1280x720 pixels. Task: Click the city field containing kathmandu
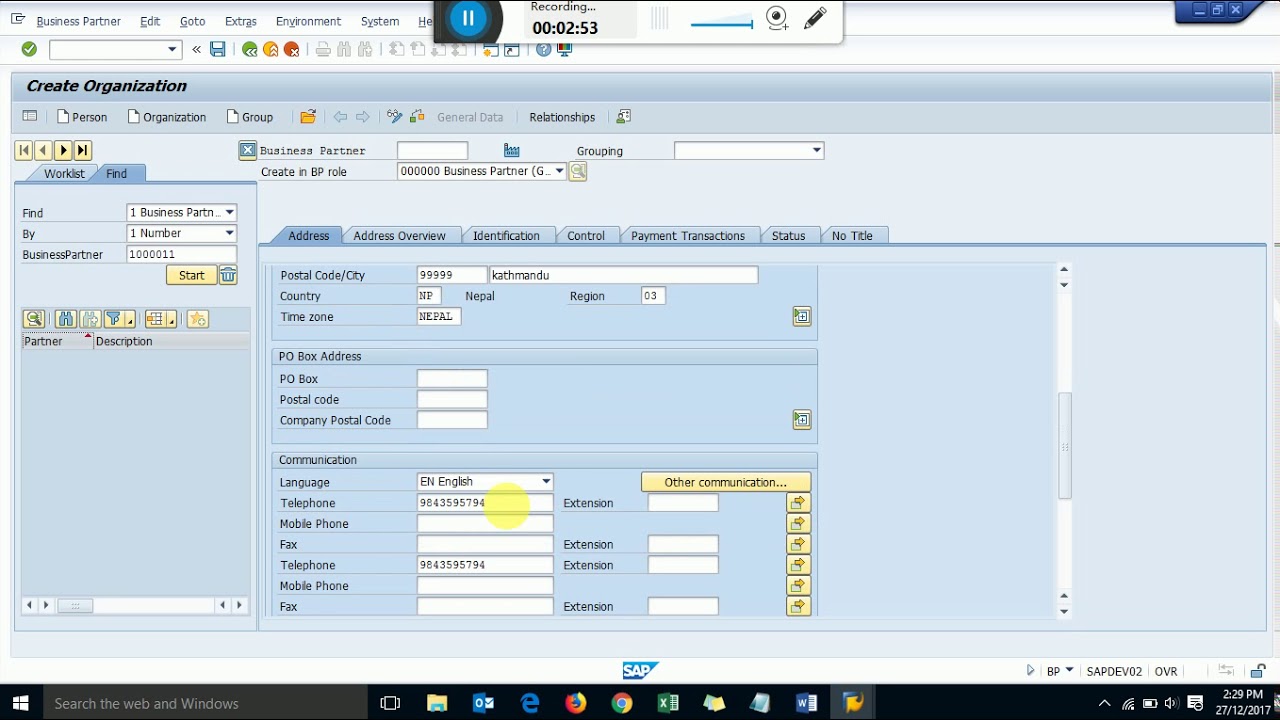pos(623,275)
